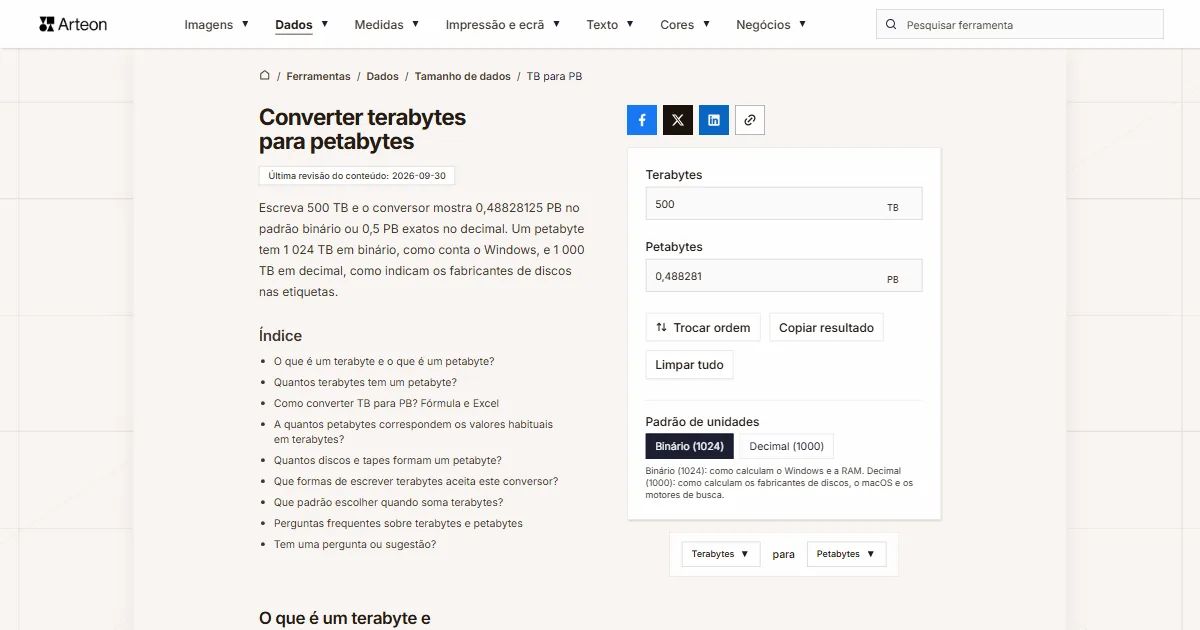The image size is (1200, 630).
Task: Jump to 'Quantos discos e tapes' section
Action: click(388, 460)
